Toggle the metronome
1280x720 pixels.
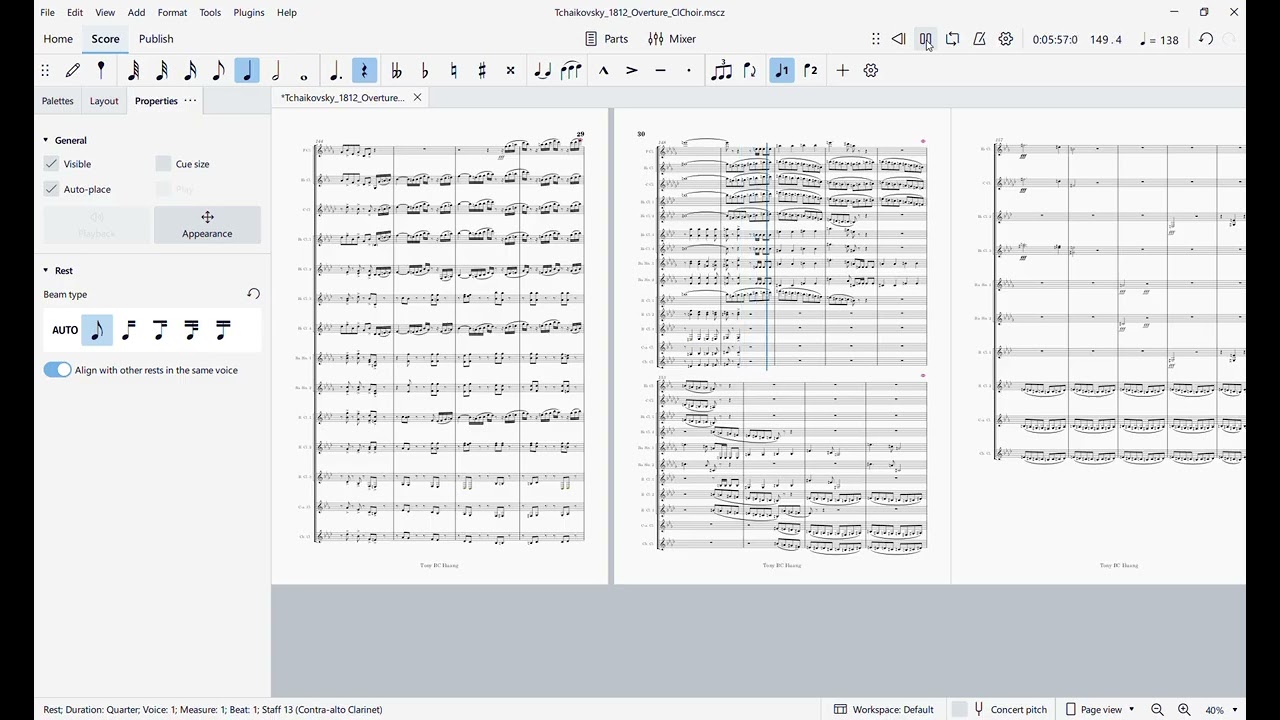pyautogui.click(x=980, y=39)
